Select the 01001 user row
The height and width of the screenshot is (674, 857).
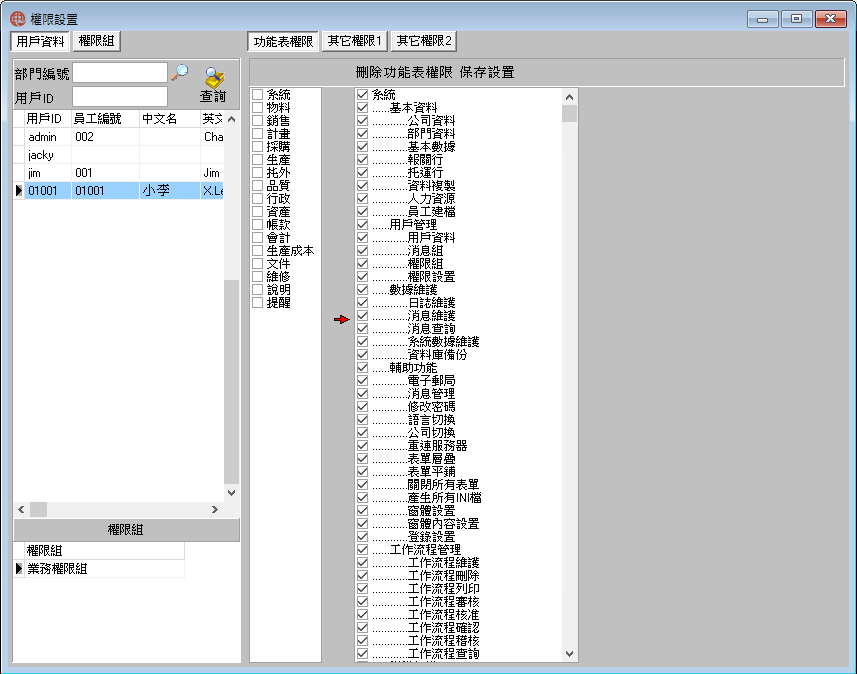pyautogui.click(x=118, y=191)
